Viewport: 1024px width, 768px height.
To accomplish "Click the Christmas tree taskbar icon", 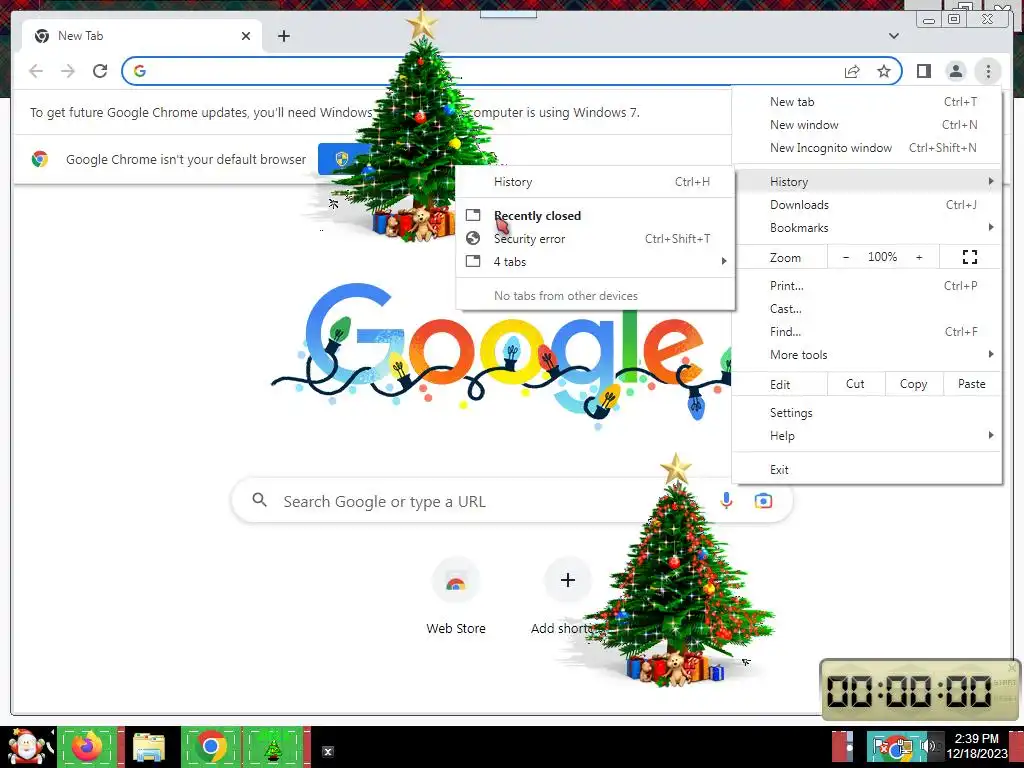I will coord(274,746).
